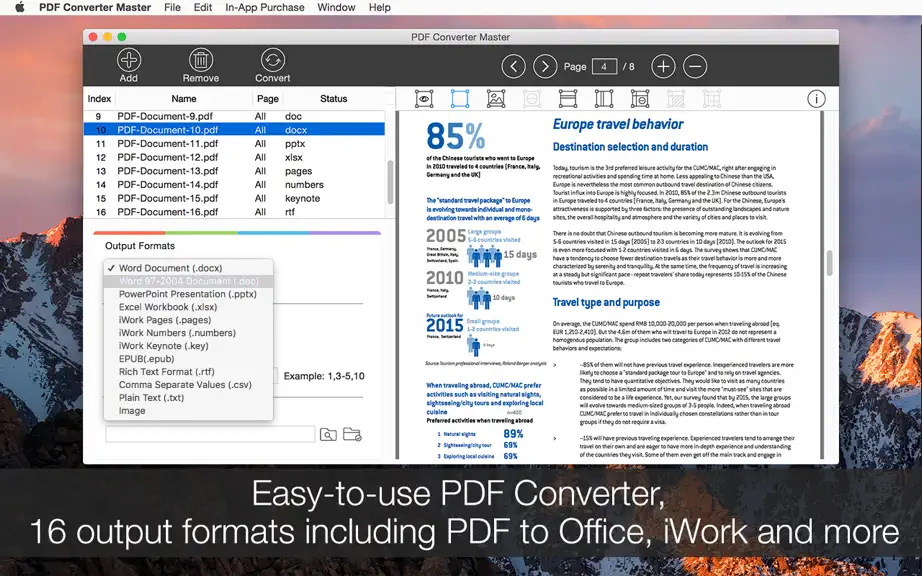Image resolution: width=922 pixels, height=576 pixels.
Task: Toggle the area preview eye tool
Action: [424, 99]
